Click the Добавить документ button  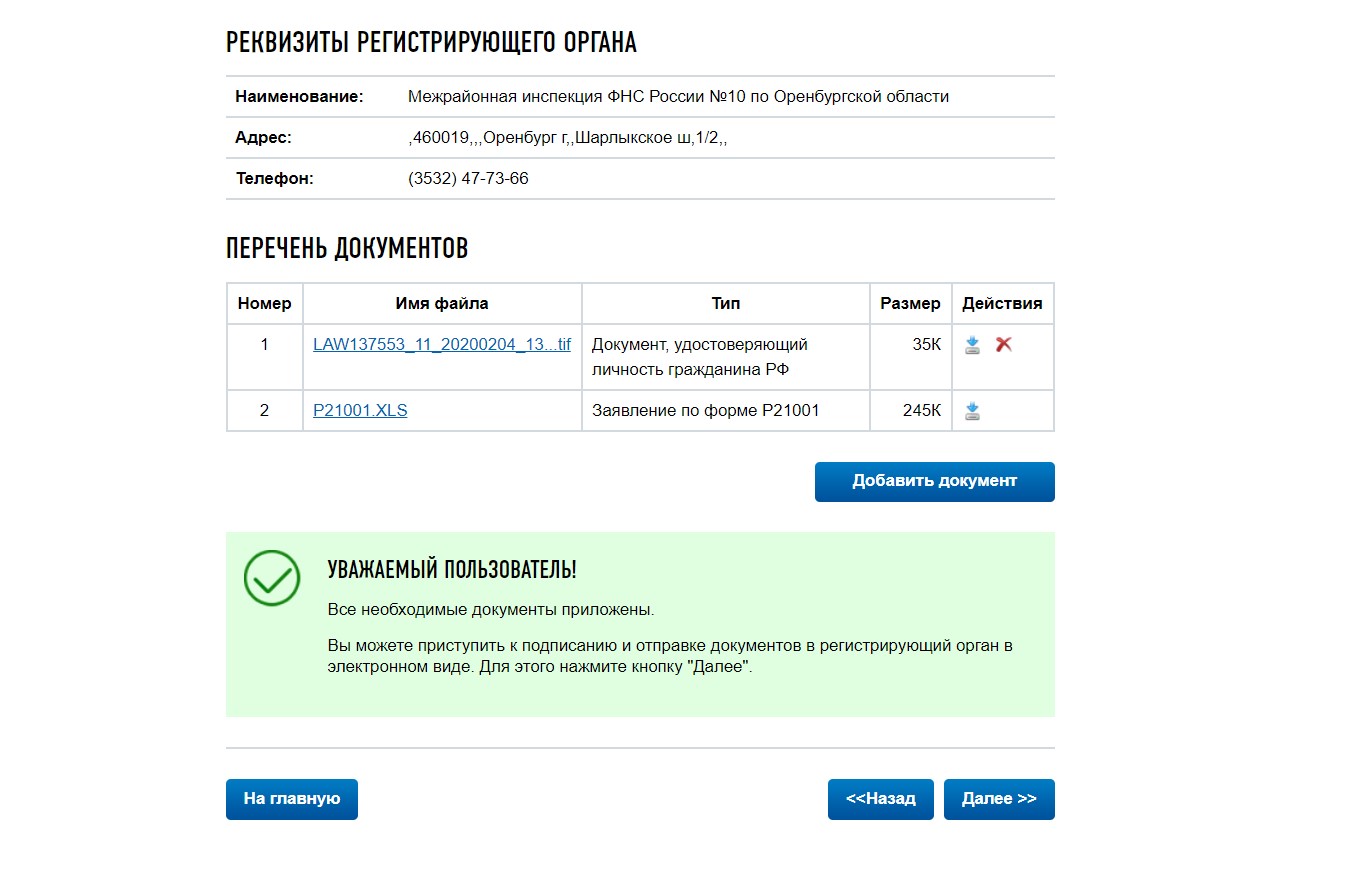[x=935, y=481]
